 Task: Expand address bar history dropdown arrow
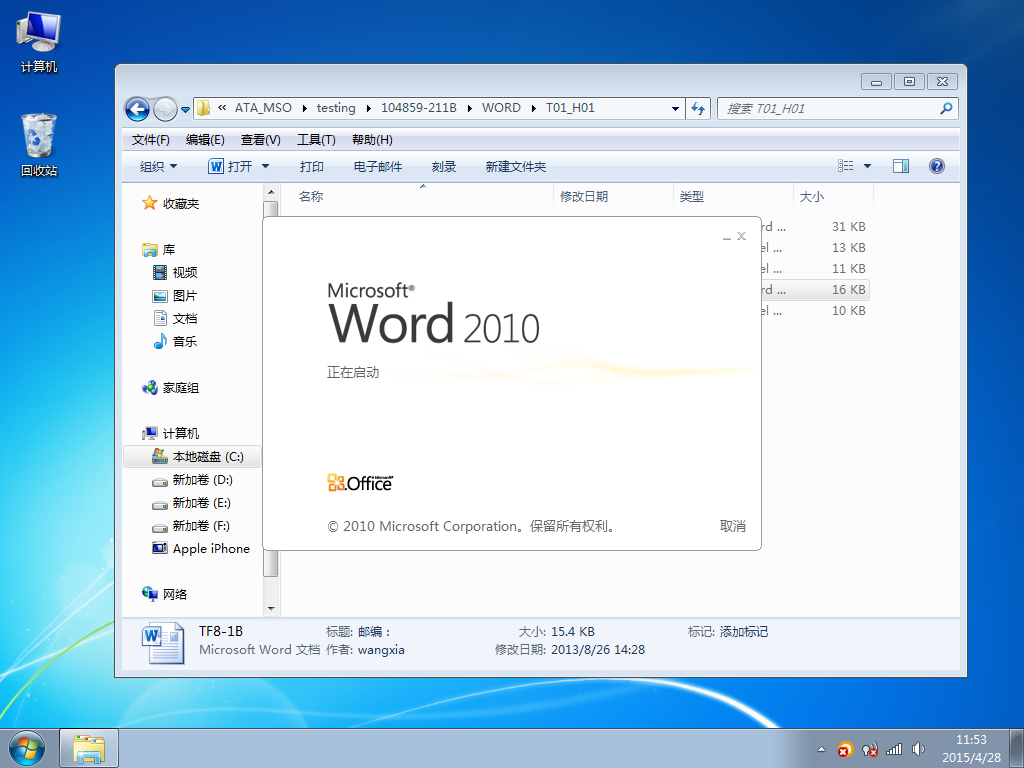click(675, 109)
